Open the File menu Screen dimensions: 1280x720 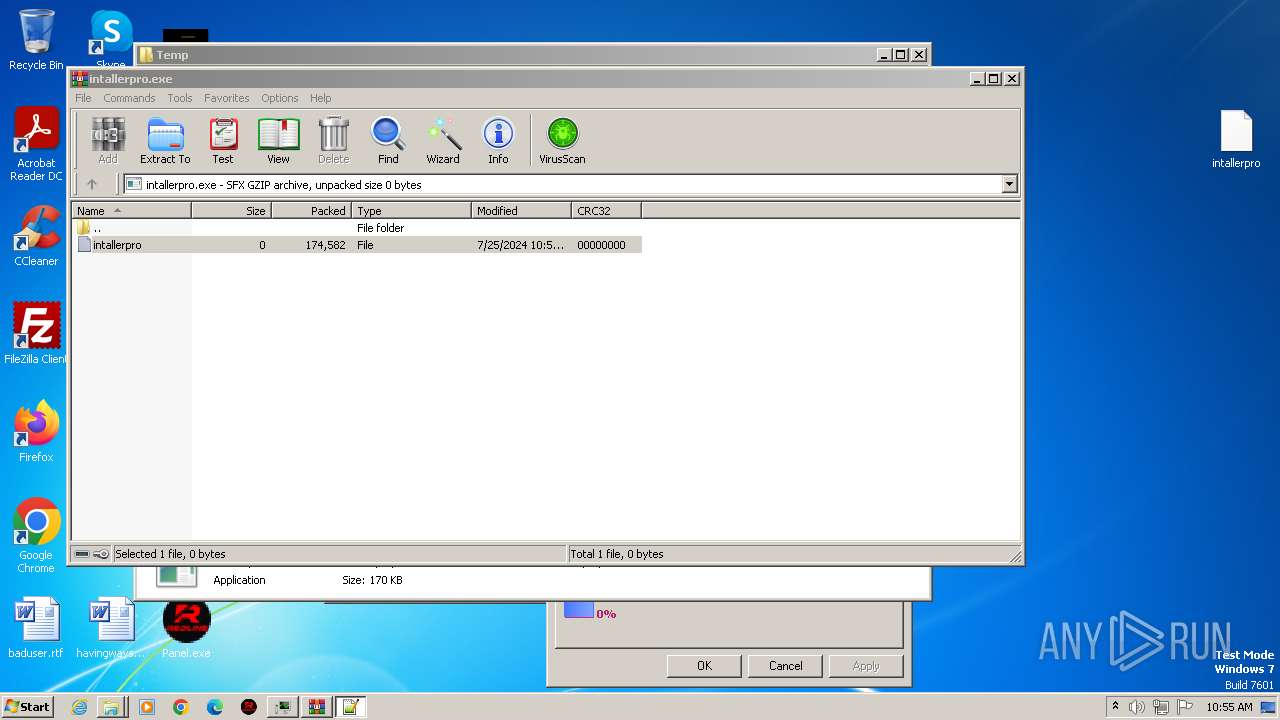click(83, 98)
